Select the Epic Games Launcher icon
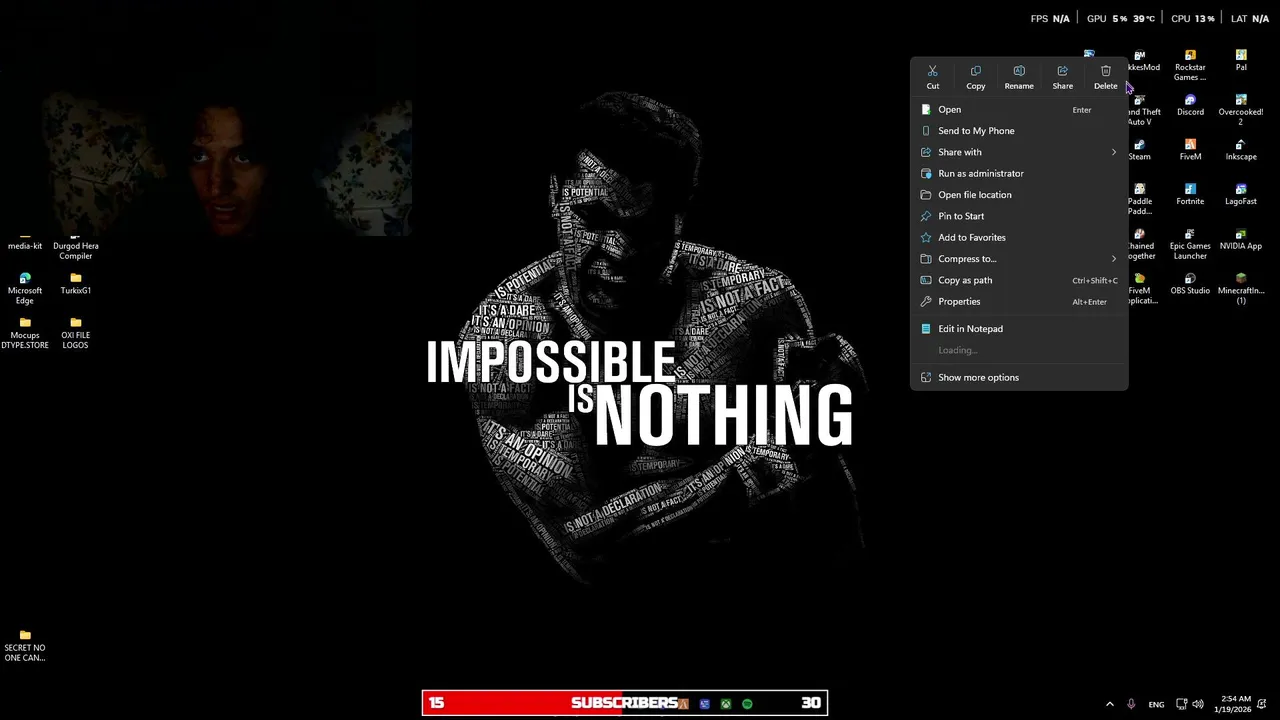This screenshot has width=1280, height=720. (x=1190, y=244)
